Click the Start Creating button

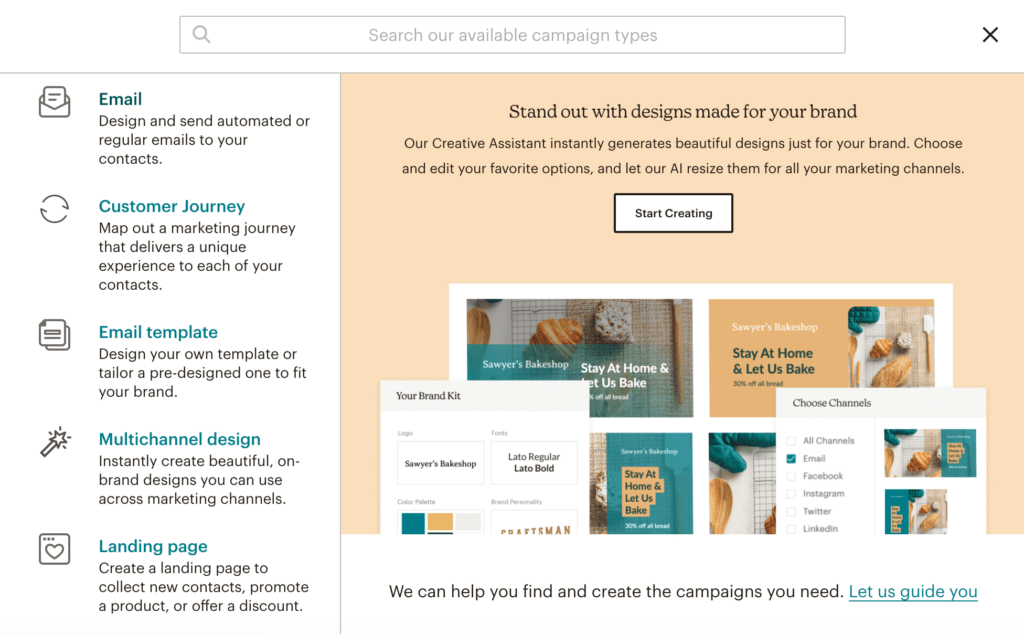click(673, 213)
